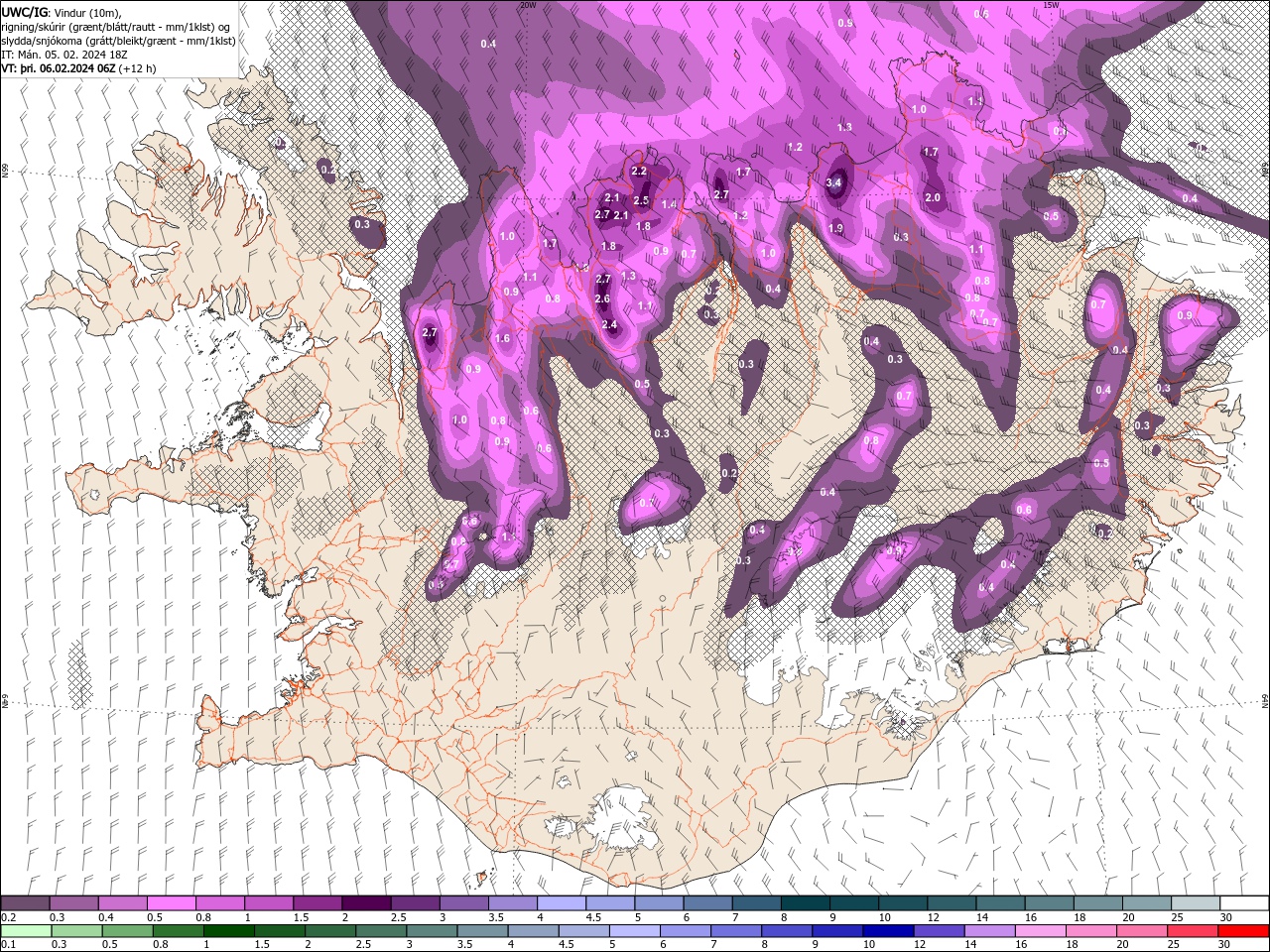Click the rain legend swatch between 20 and 25
Image resolution: width=1270 pixels, height=952 pixels.
(1142, 931)
